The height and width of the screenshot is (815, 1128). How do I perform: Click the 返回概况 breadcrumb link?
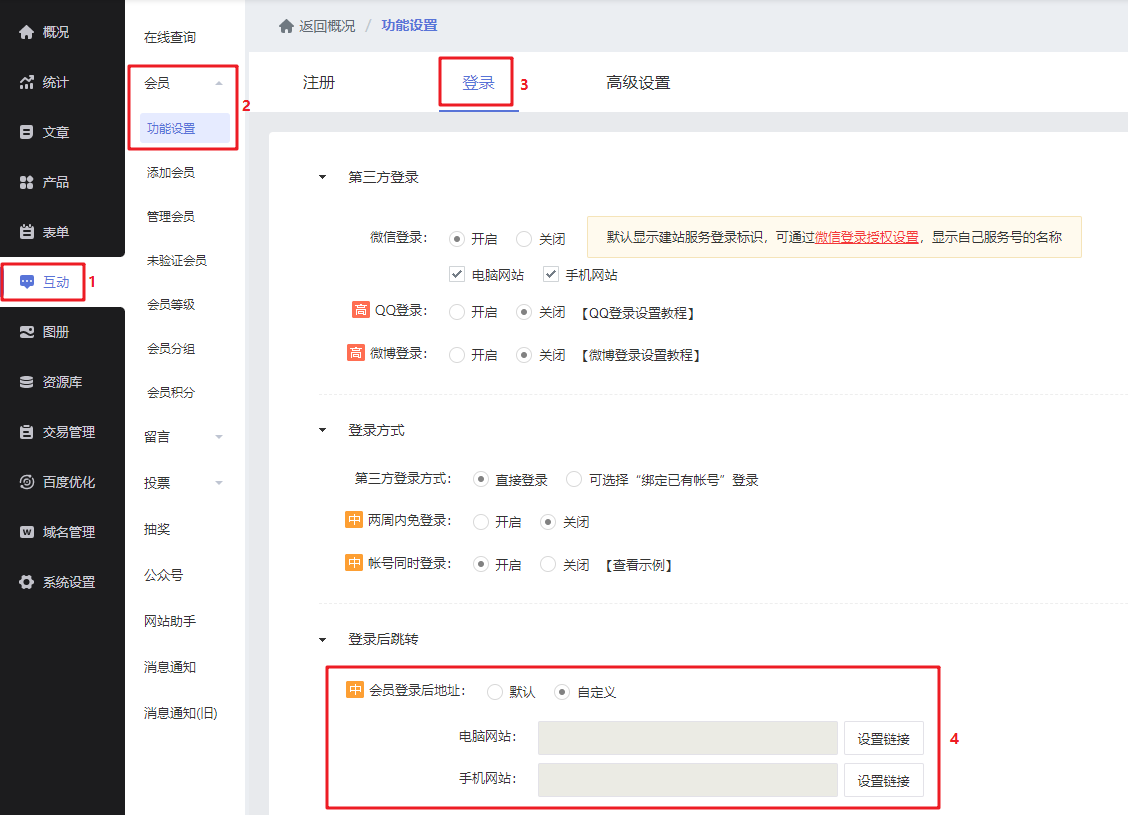coord(327,26)
